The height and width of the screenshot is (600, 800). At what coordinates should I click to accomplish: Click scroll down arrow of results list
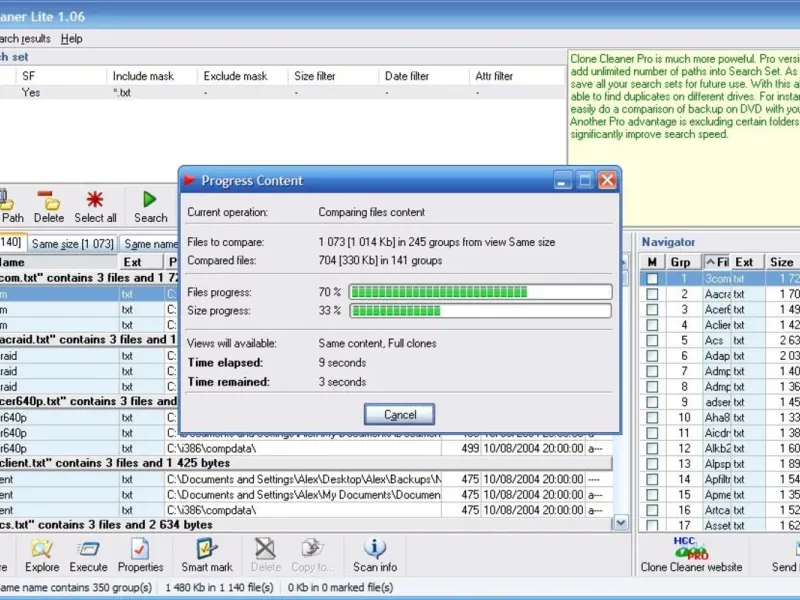621,522
